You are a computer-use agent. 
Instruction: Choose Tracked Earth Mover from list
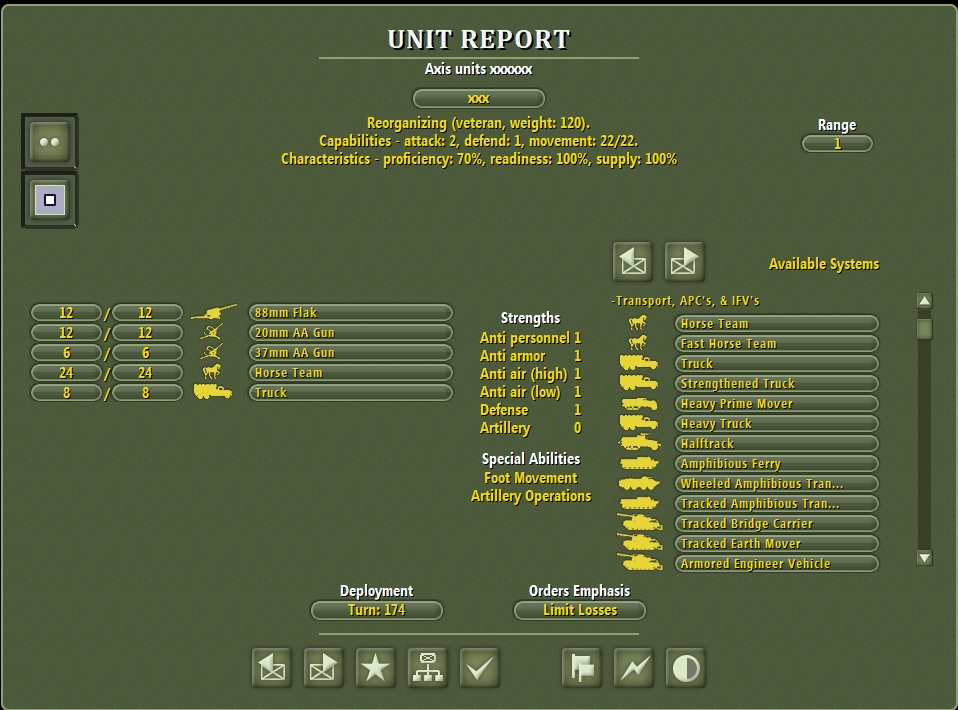pyautogui.click(x=777, y=543)
